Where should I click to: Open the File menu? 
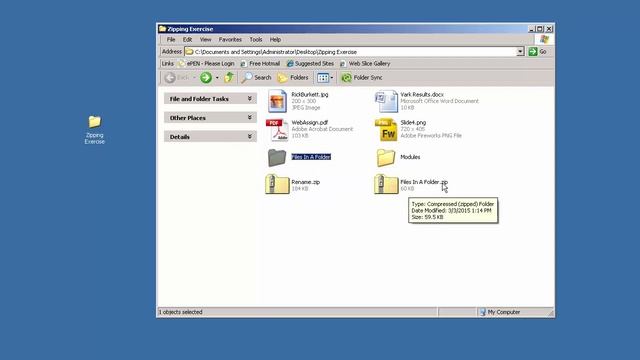tap(171, 40)
